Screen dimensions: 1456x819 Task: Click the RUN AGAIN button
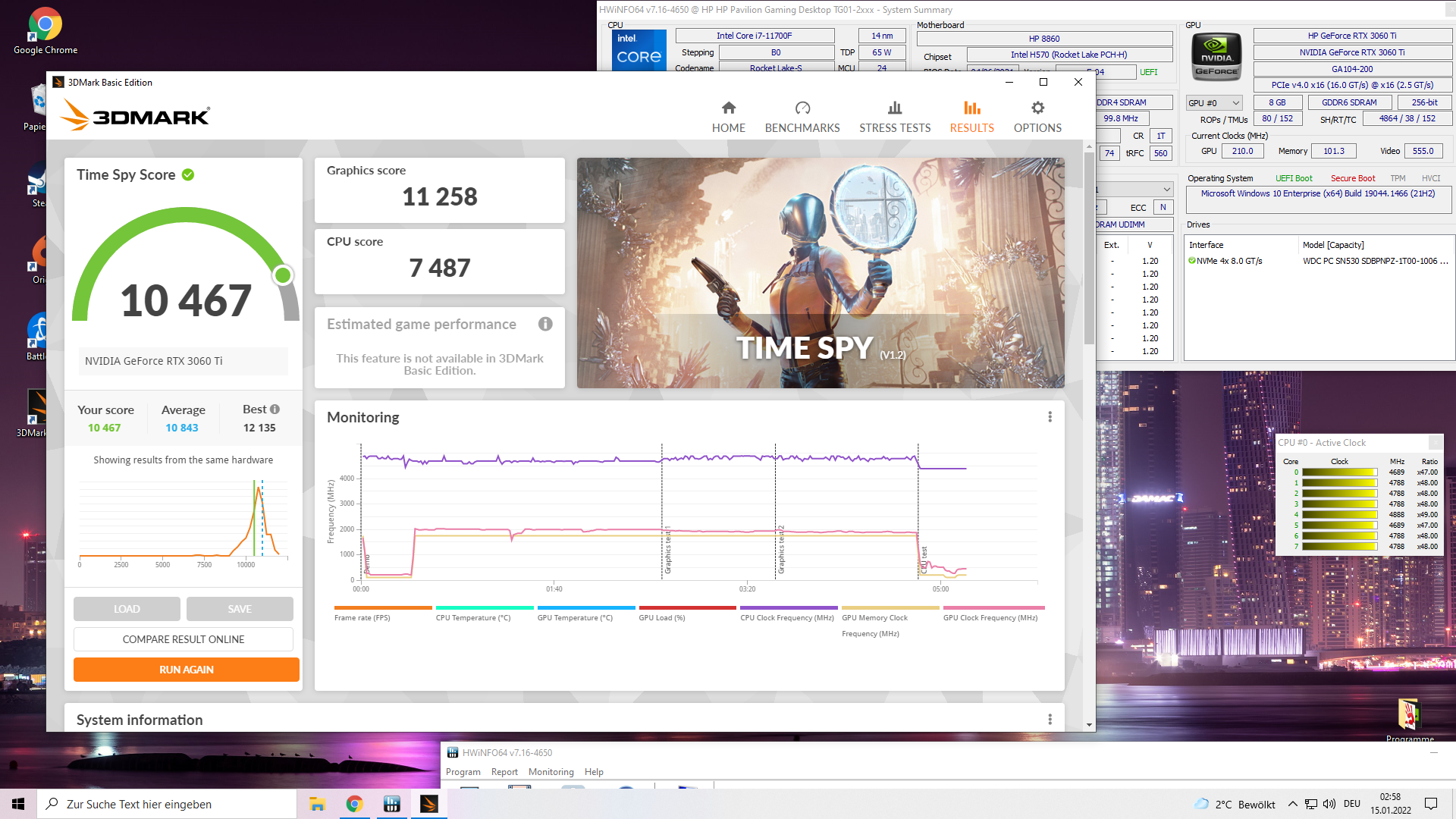pos(186,670)
